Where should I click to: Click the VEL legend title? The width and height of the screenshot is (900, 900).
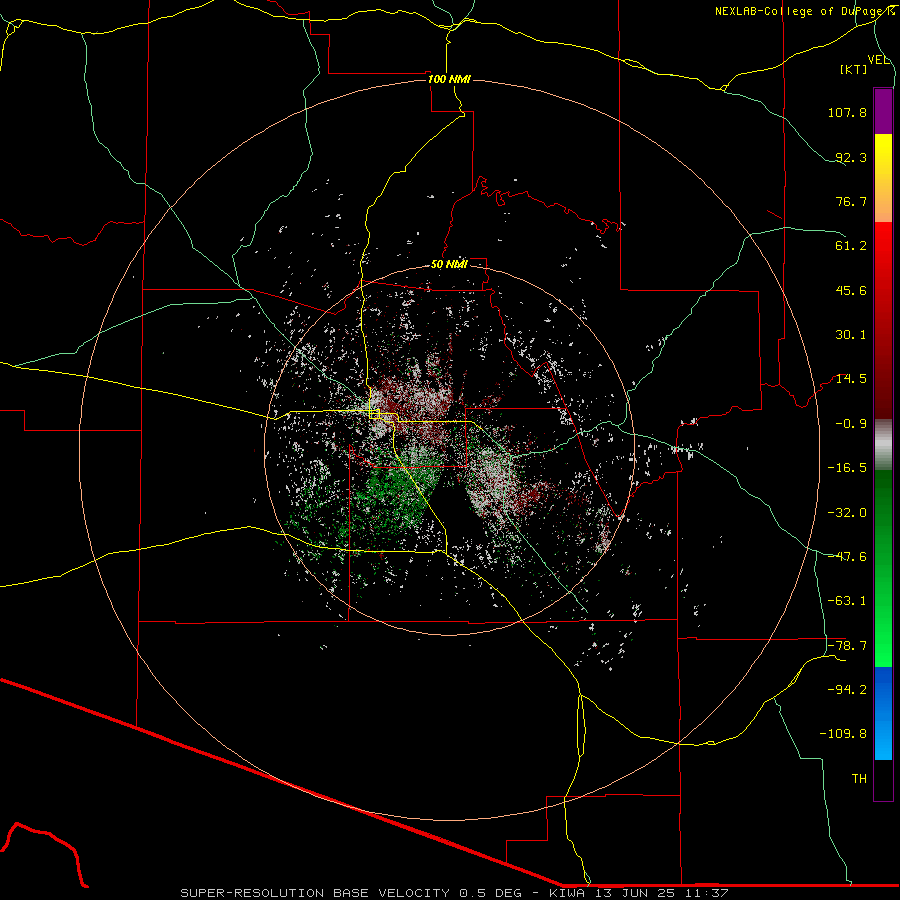click(x=878, y=60)
